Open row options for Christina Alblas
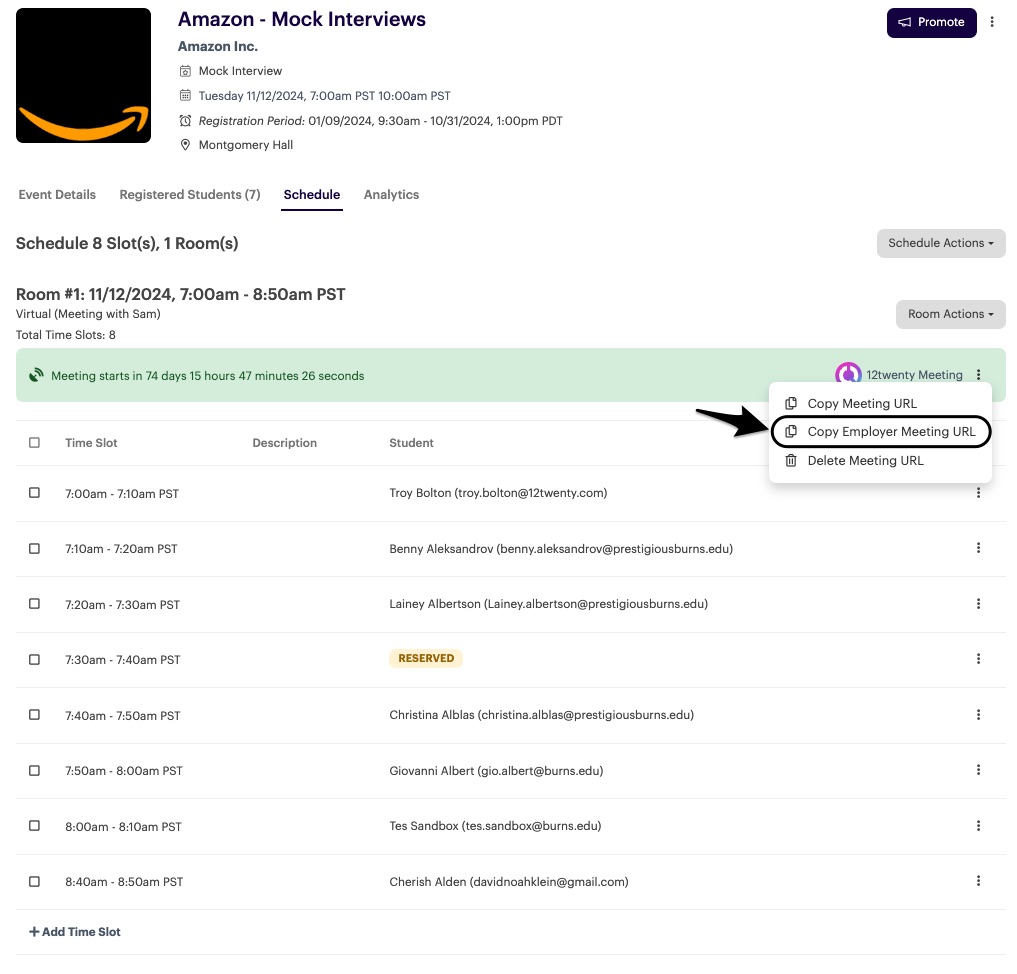Image resolution: width=1017 pixels, height=974 pixels. [978, 715]
